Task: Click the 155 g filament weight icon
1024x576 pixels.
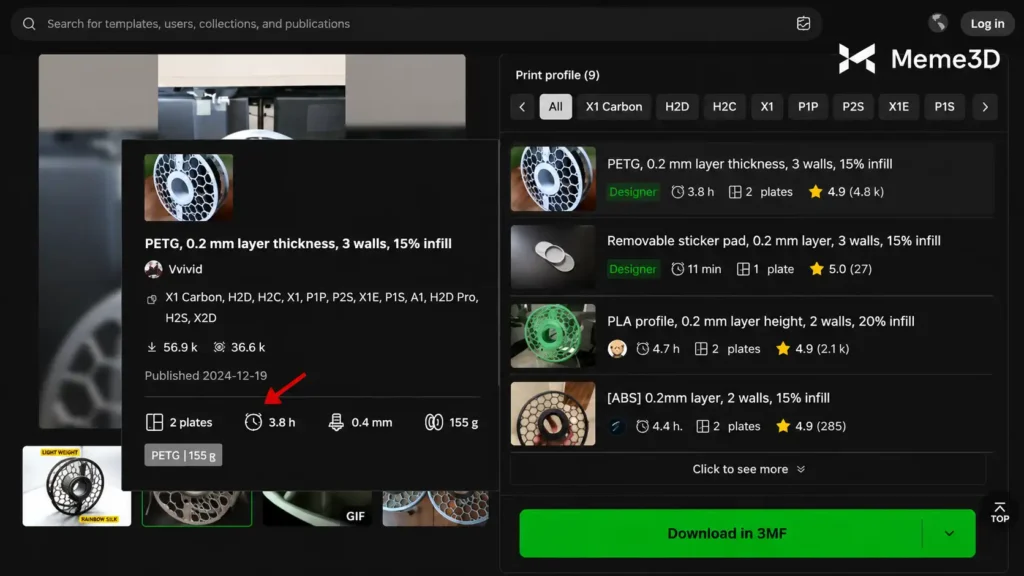Action: (x=434, y=423)
